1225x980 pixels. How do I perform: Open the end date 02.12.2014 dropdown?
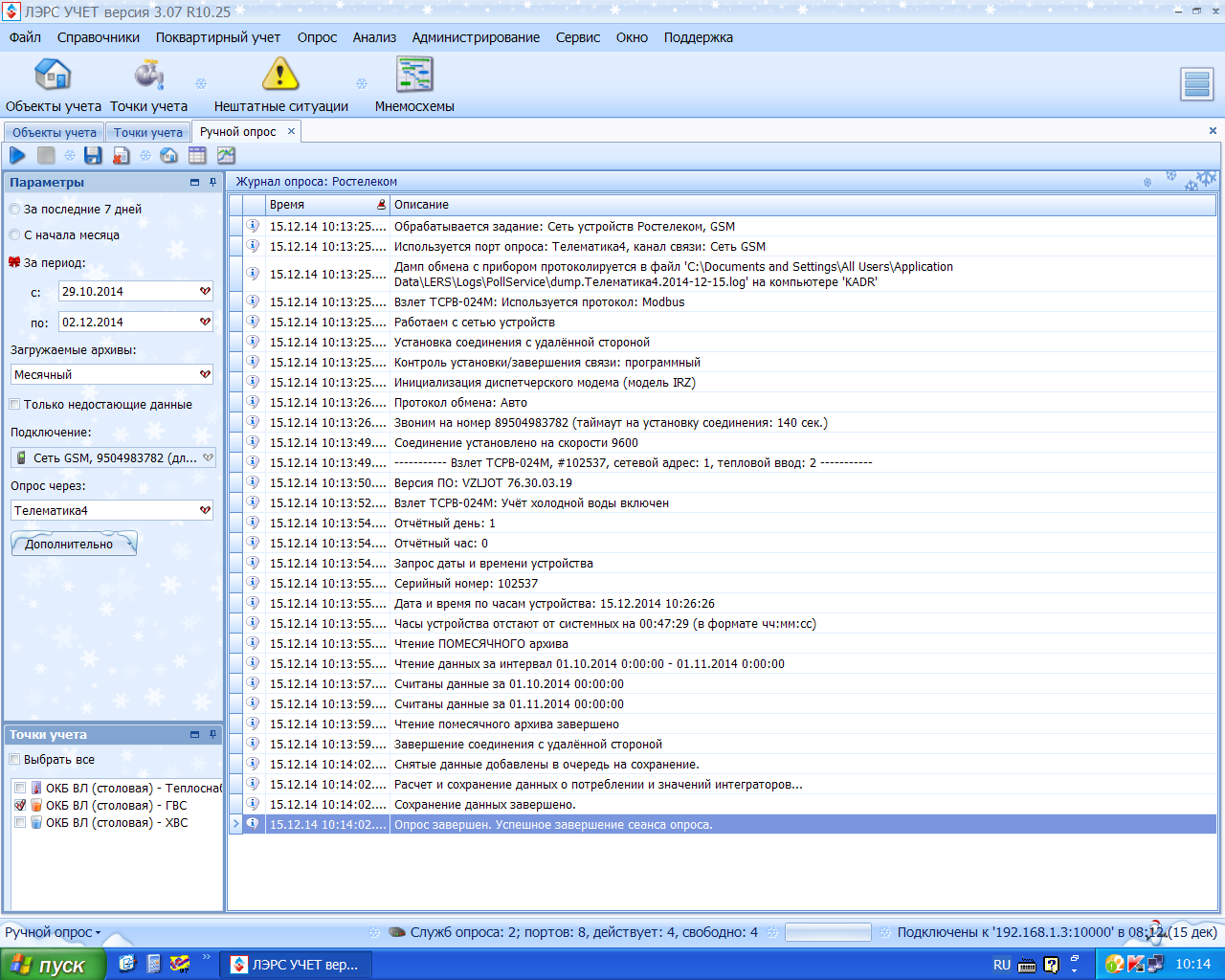click(205, 322)
